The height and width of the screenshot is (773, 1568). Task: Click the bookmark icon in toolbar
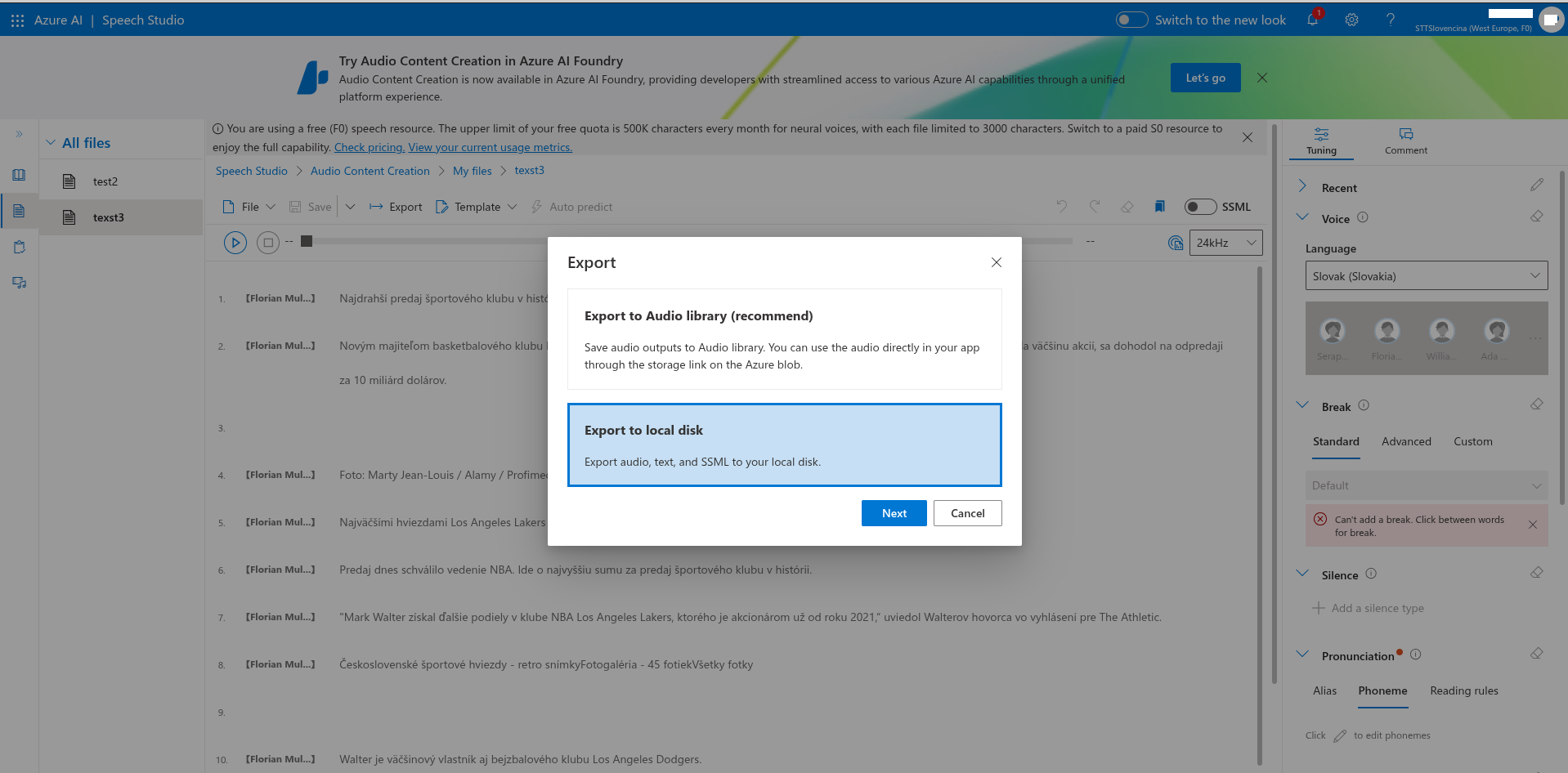(x=1159, y=207)
